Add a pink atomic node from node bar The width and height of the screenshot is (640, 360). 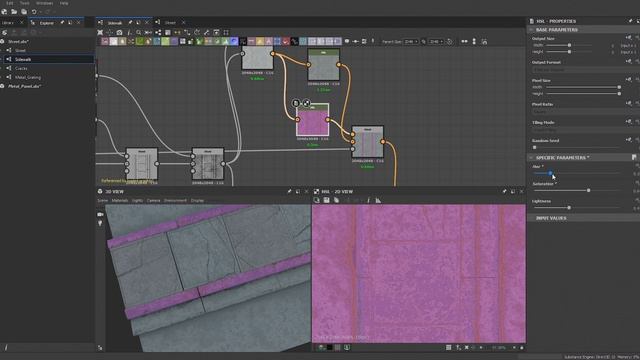point(105,41)
